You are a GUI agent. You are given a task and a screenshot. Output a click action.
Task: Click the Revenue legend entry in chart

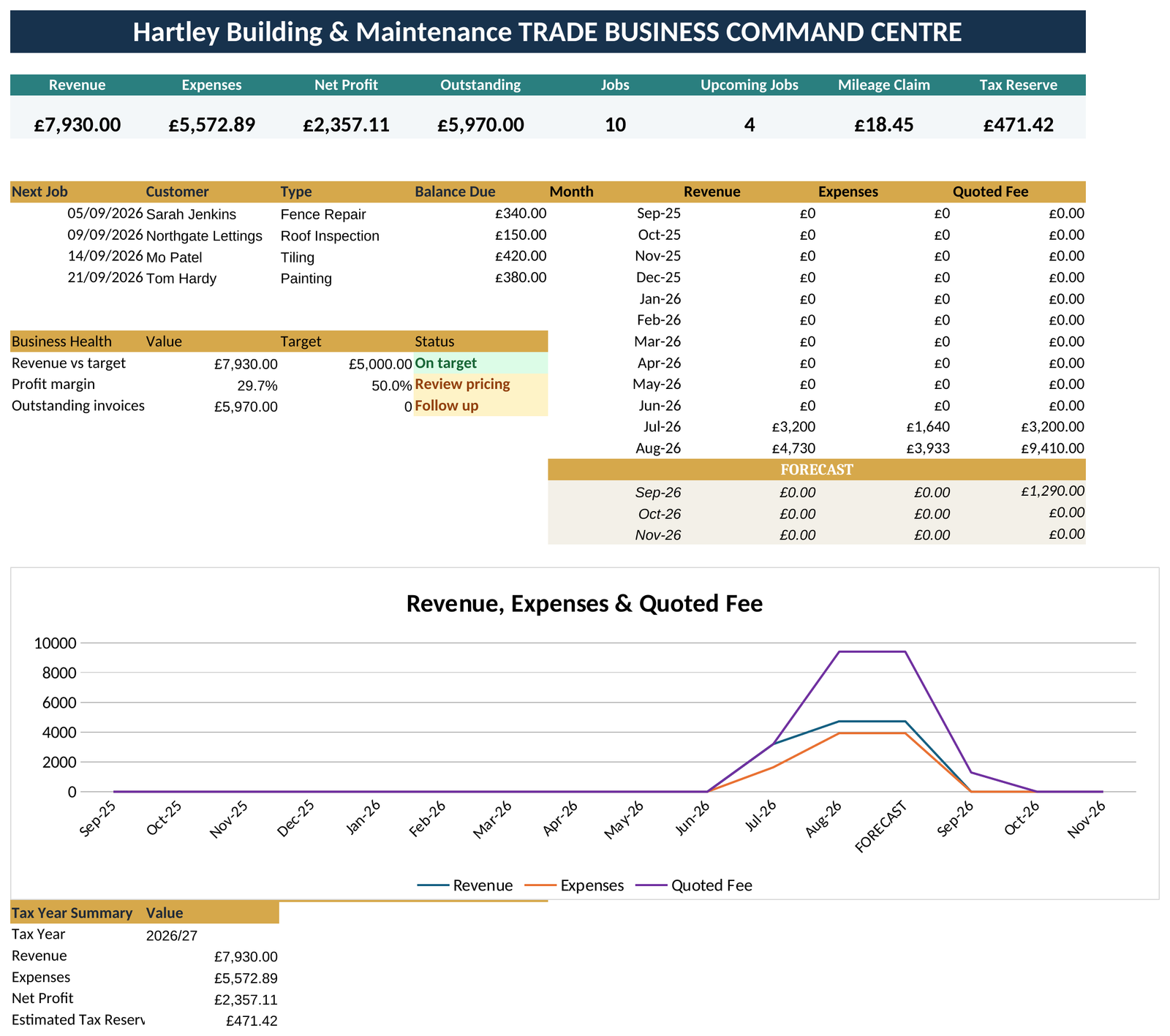465,885
